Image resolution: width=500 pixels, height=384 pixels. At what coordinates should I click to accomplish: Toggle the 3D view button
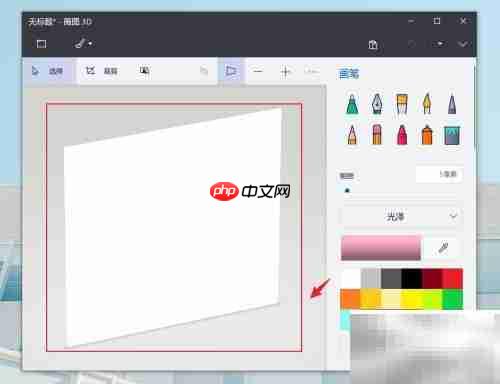[x=231, y=71]
